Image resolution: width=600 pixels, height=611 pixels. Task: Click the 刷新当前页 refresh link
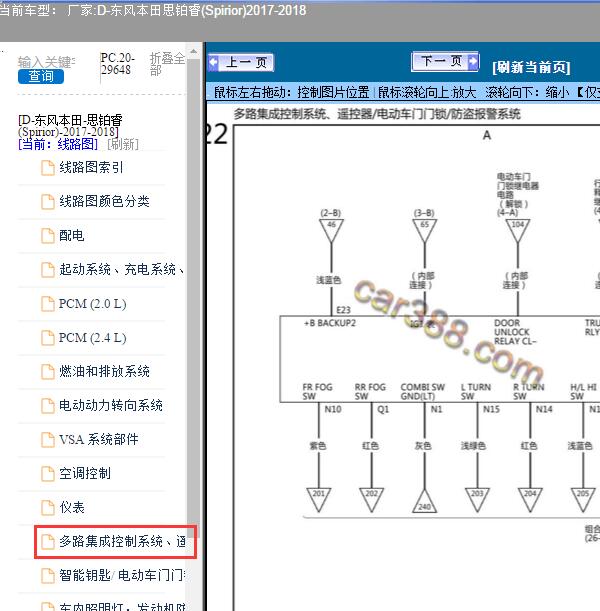(x=531, y=67)
